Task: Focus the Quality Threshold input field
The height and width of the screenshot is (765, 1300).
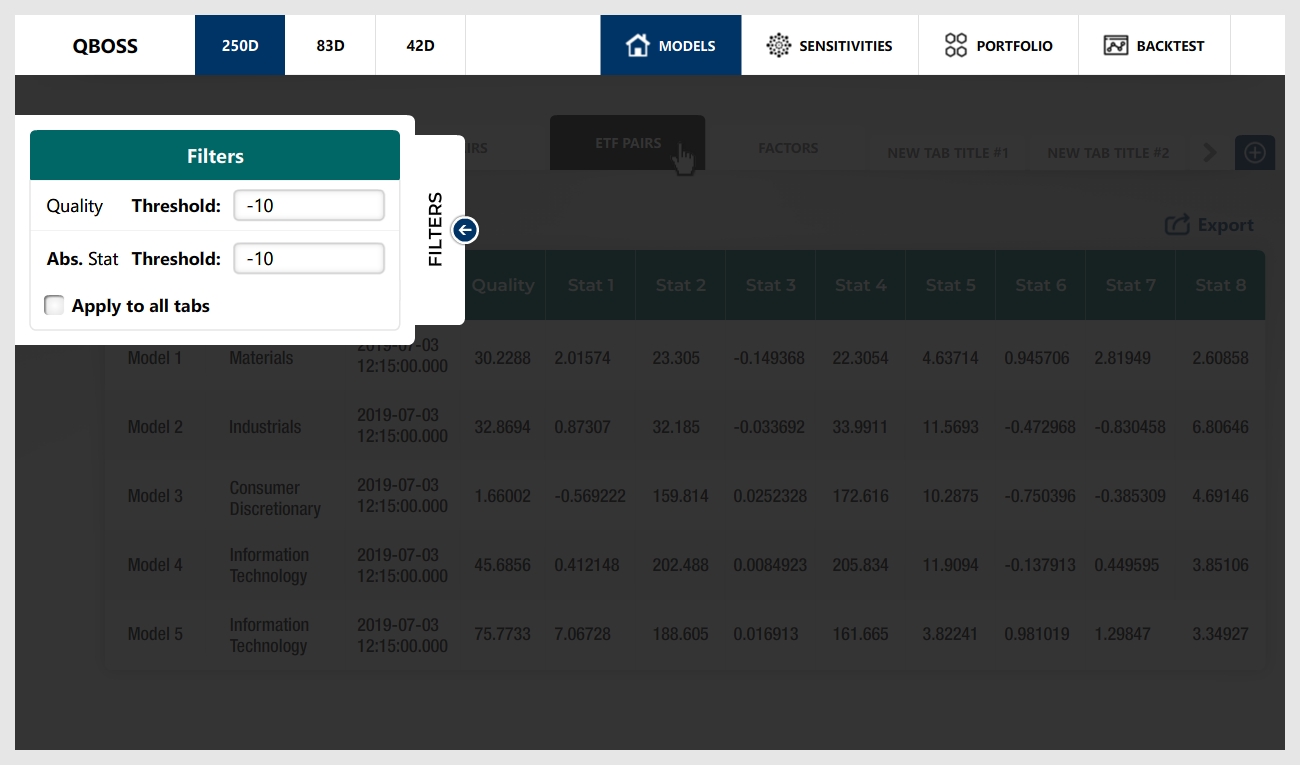Action: pos(309,205)
